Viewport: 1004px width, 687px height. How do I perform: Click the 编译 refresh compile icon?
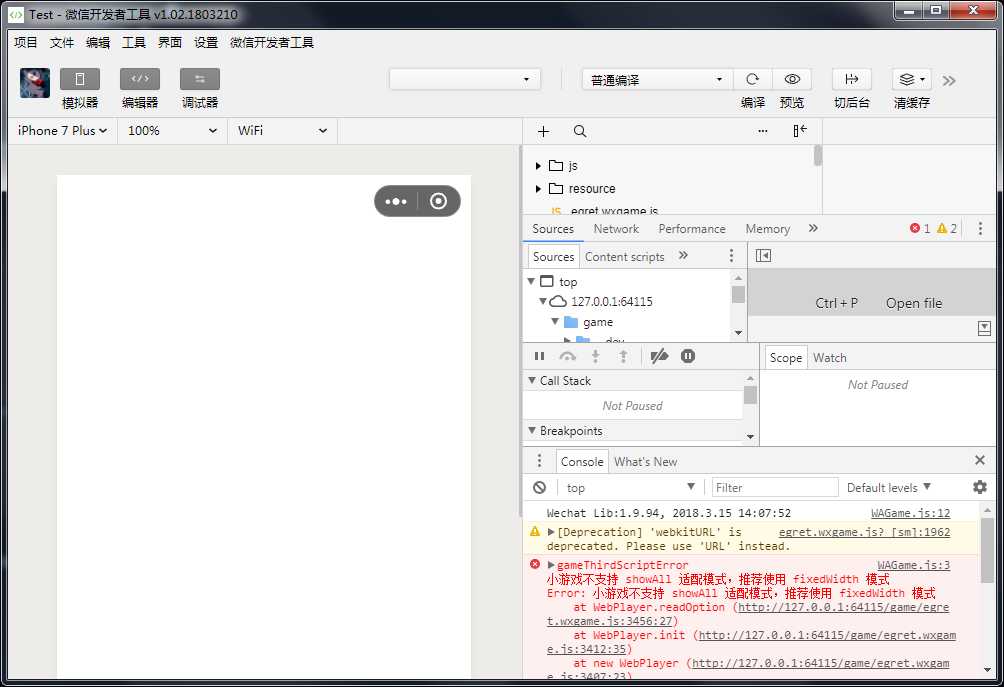click(x=752, y=79)
